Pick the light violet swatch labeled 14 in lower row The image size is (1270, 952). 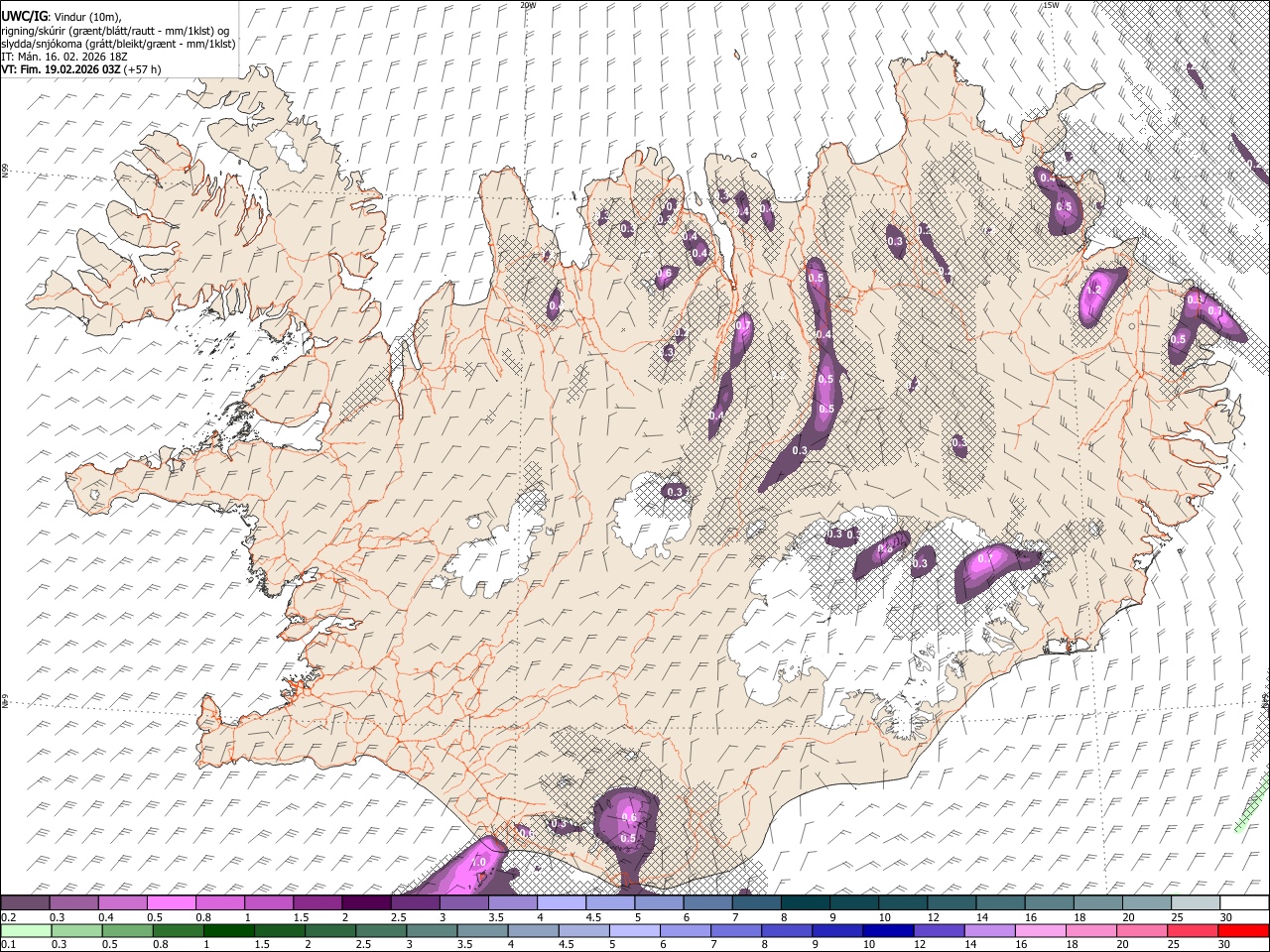click(989, 930)
